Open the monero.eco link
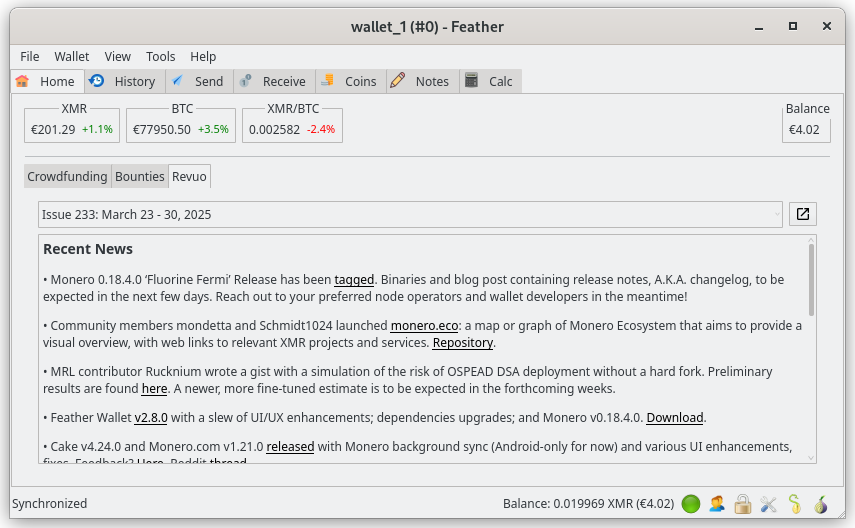 click(424, 326)
